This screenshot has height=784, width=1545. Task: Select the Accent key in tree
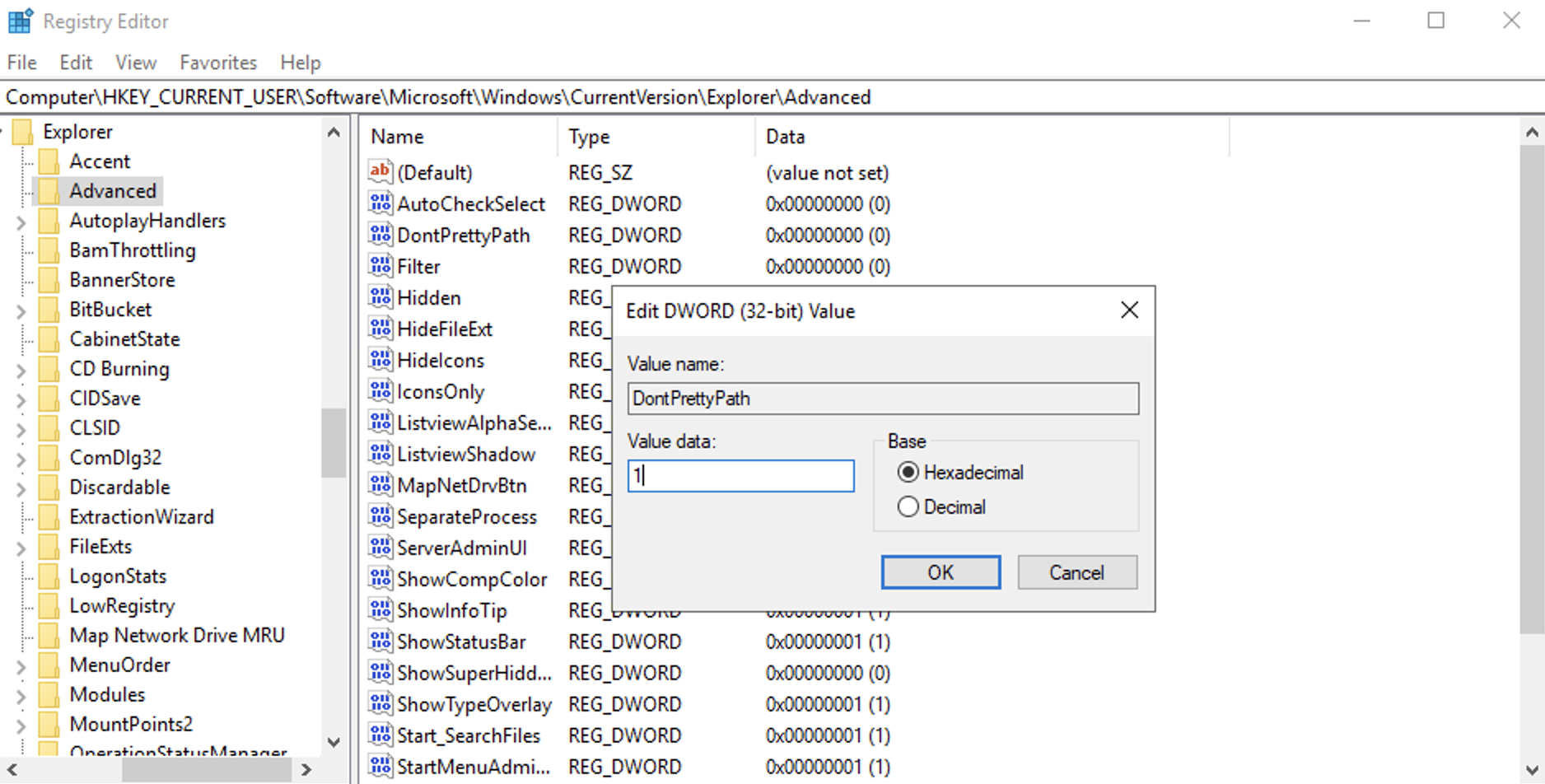point(100,161)
